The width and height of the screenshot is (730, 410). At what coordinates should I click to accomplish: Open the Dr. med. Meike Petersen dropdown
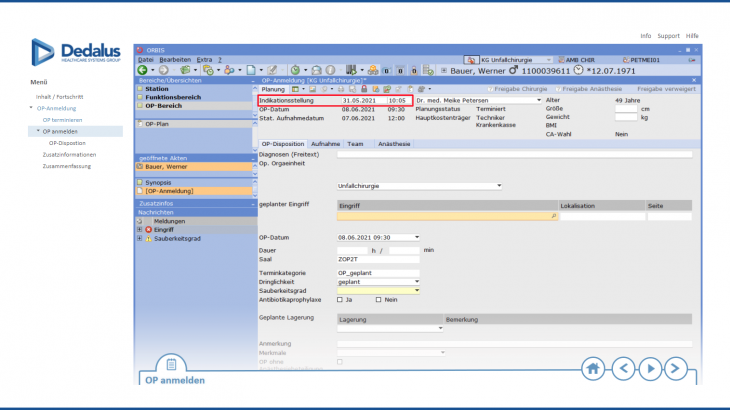[x=539, y=100]
